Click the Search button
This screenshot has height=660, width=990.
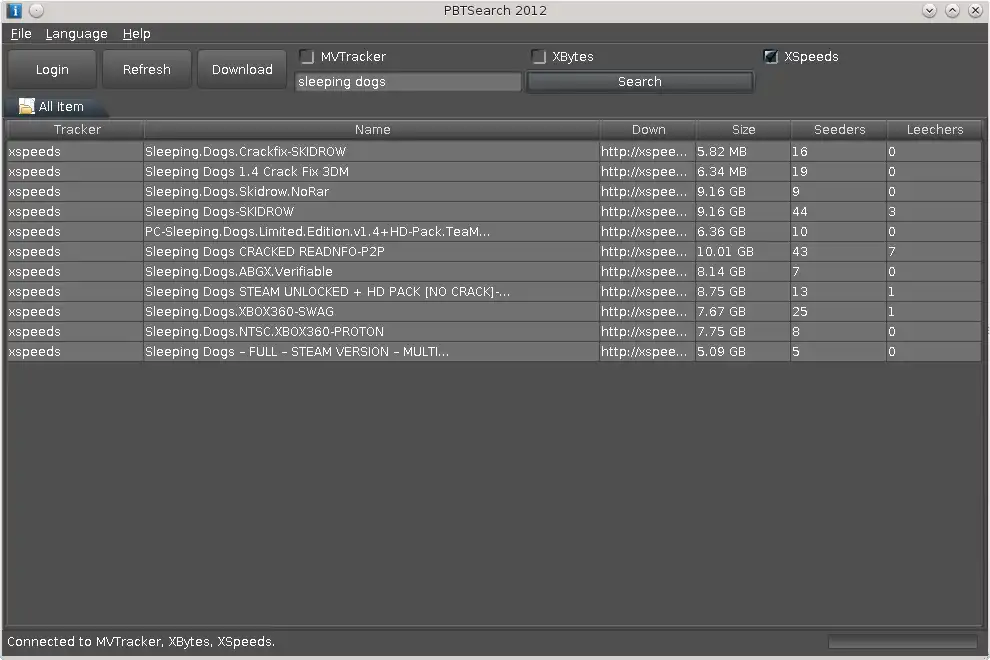click(640, 81)
